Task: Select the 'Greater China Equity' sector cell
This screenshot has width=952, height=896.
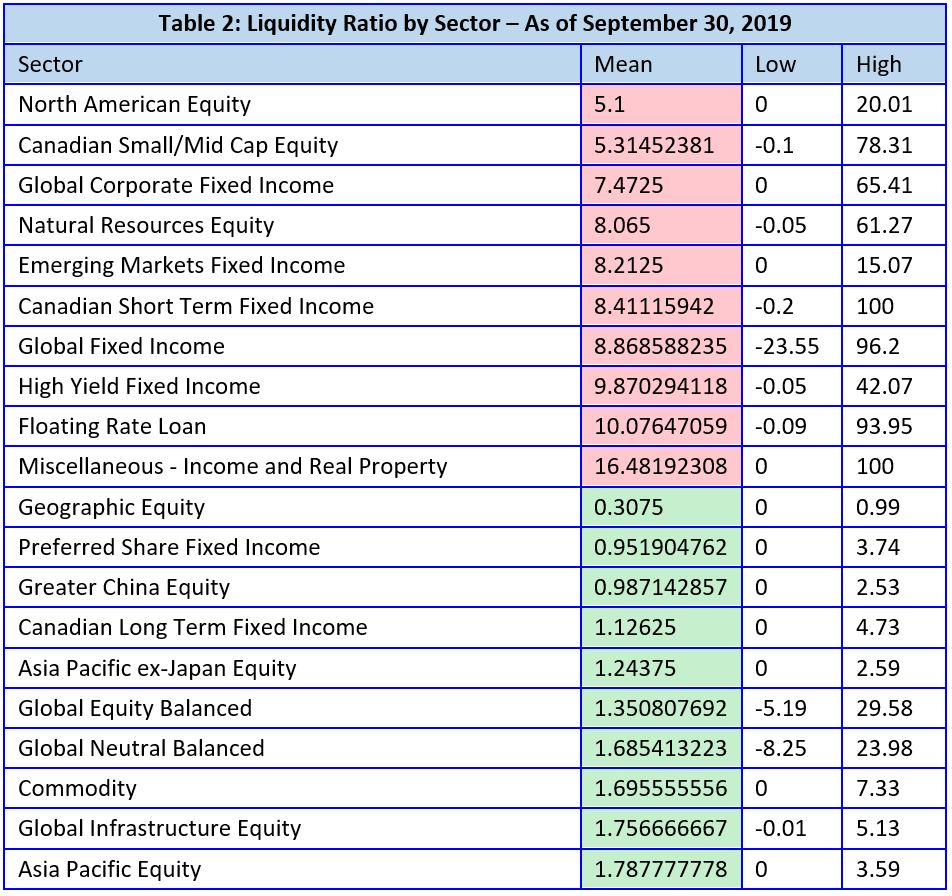Action: pyautogui.click(x=124, y=587)
